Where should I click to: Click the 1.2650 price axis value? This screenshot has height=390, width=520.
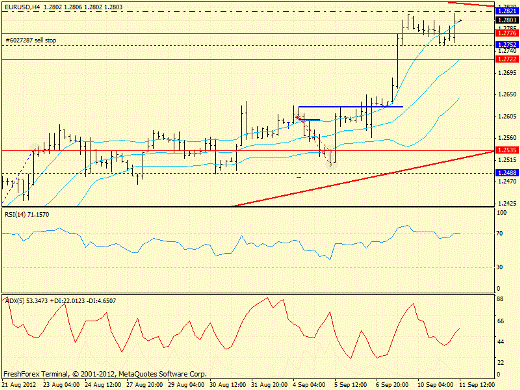pyautogui.click(x=507, y=95)
